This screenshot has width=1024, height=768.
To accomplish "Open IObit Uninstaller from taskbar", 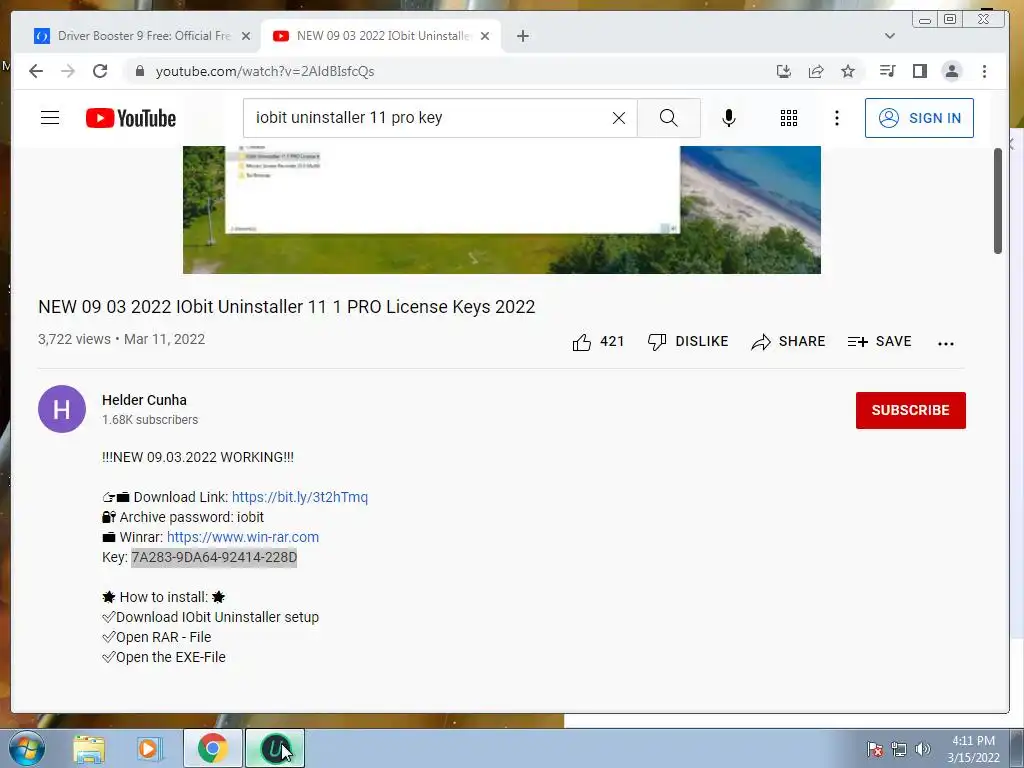I will click(275, 748).
